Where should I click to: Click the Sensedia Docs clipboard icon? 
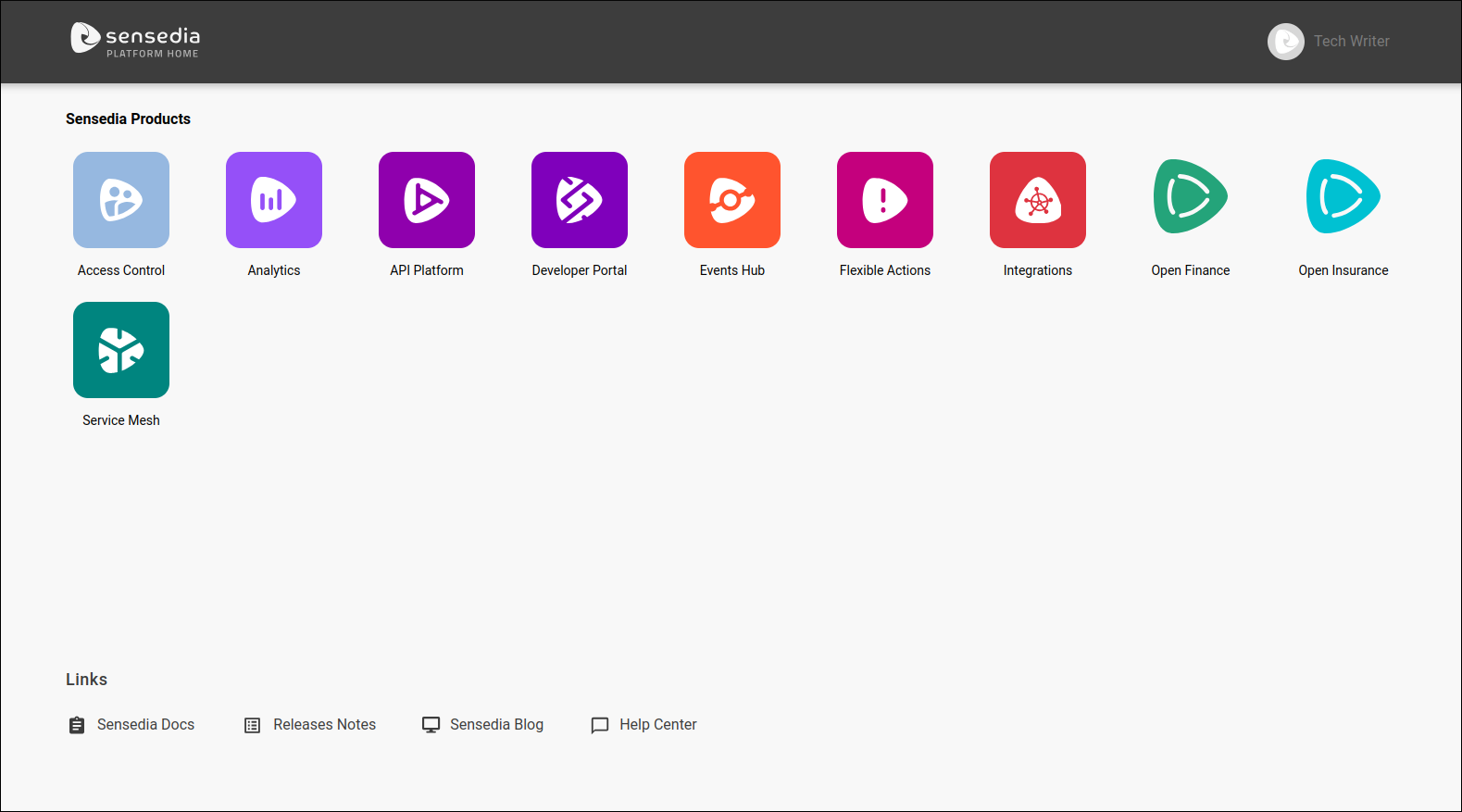tap(77, 725)
